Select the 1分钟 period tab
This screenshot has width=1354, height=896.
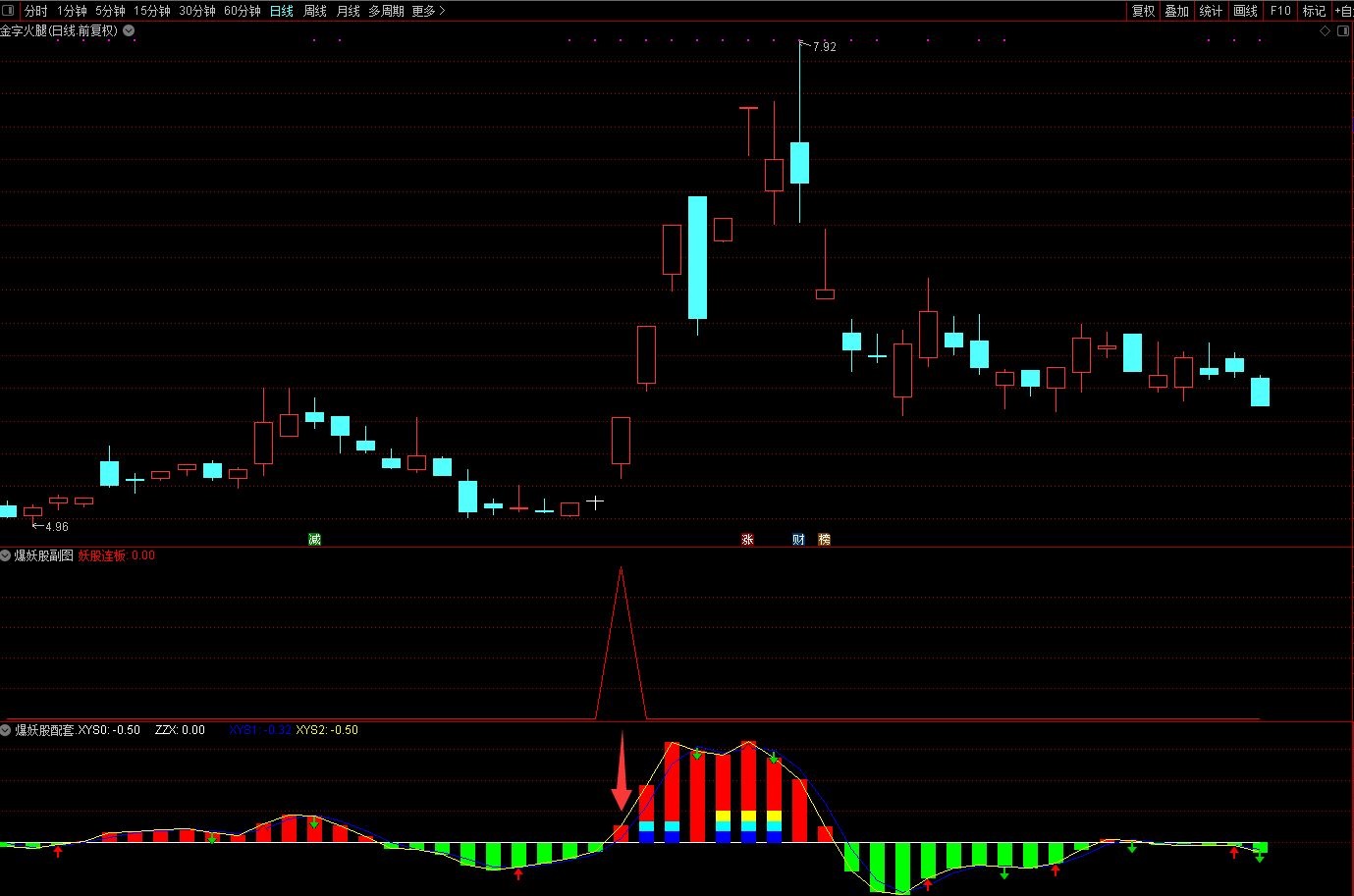[72, 11]
